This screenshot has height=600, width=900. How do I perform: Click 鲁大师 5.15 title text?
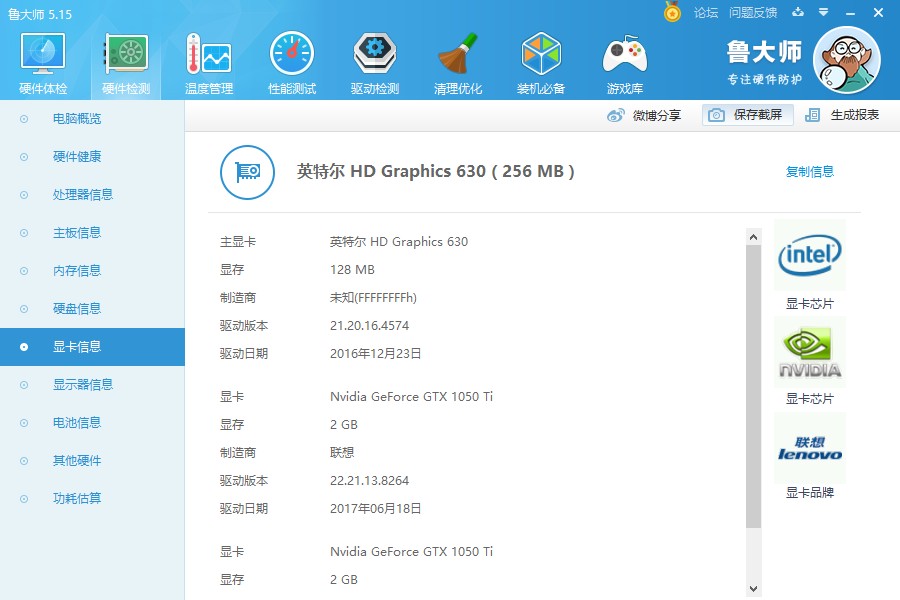[40, 14]
